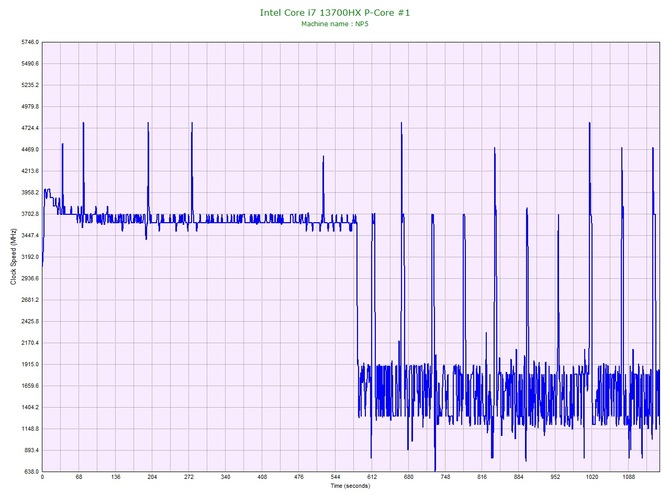Click the y-axis value 3447.4
Viewport: 670px width, 503px height.
click(30, 235)
